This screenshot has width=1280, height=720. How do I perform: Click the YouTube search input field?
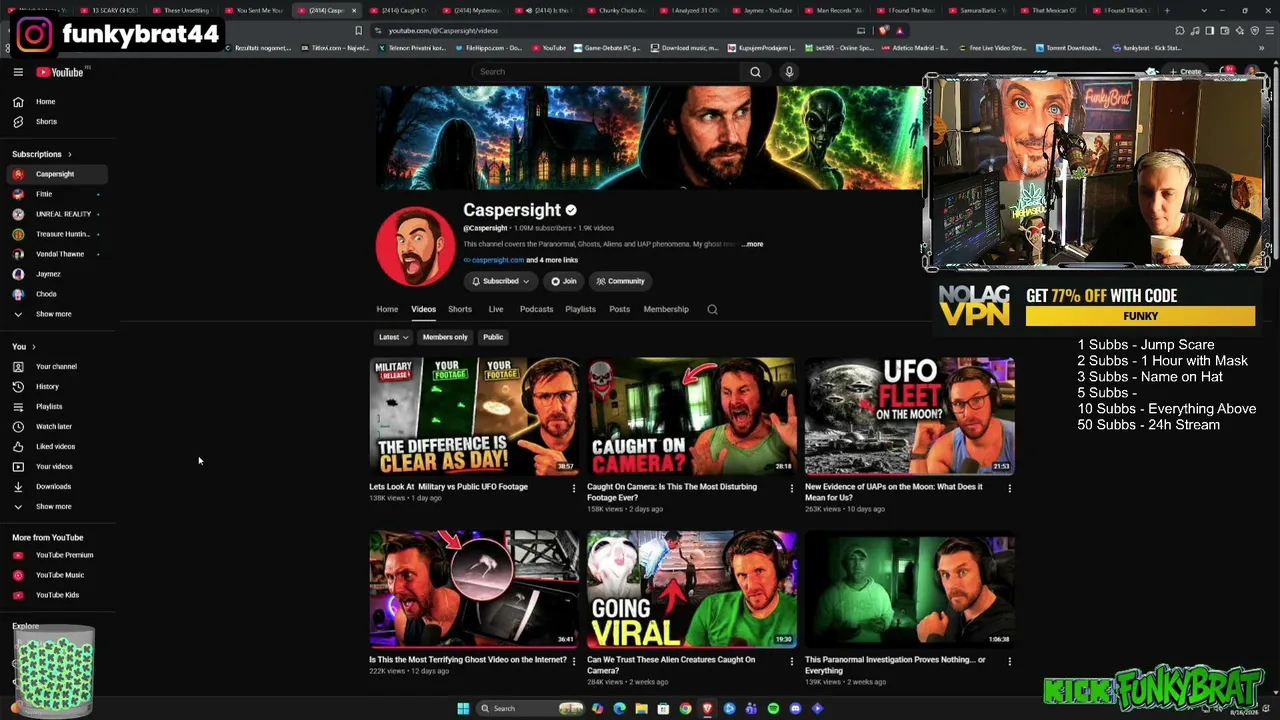click(606, 72)
